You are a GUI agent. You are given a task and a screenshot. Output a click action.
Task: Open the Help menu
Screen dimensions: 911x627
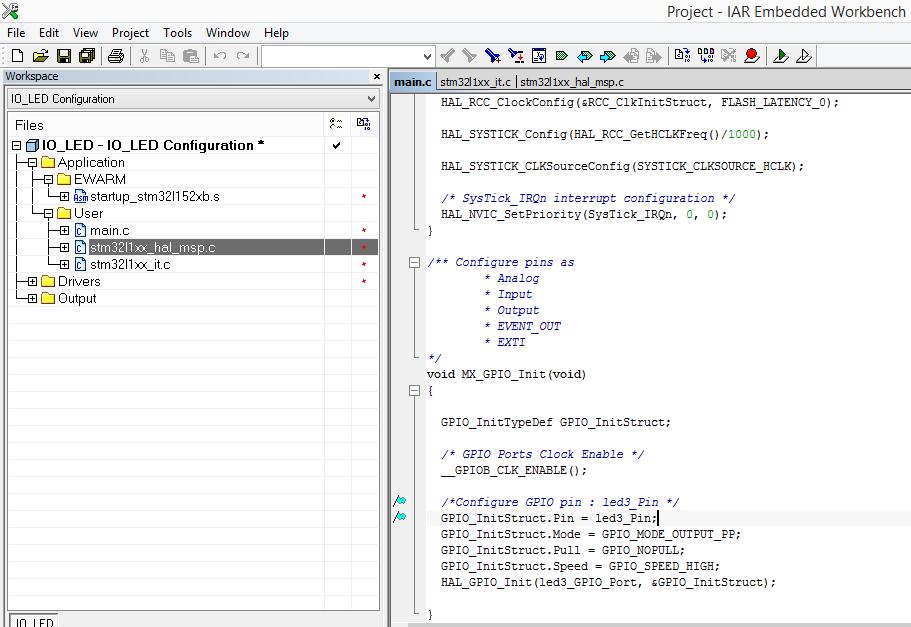tap(276, 33)
